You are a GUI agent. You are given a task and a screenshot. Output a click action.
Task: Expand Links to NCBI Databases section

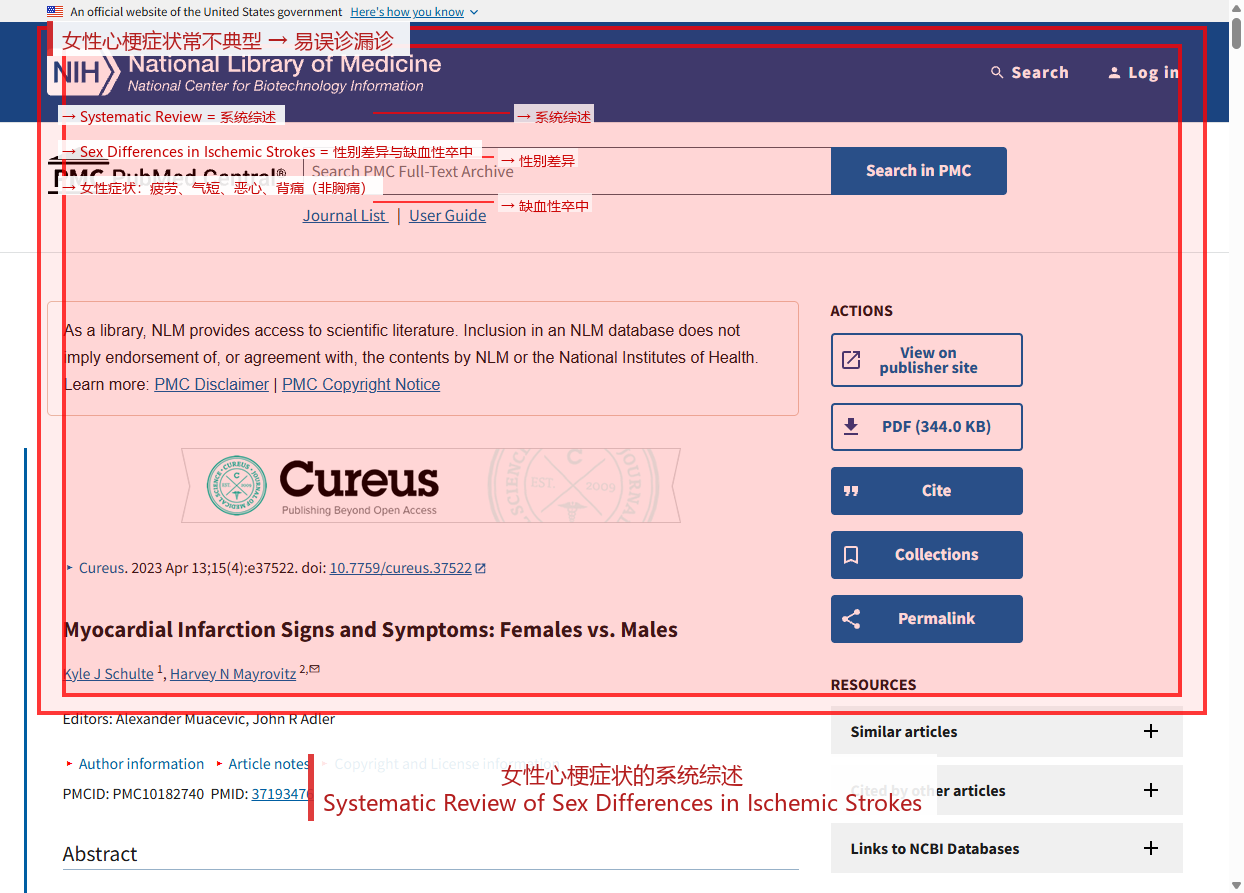(1007, 848)
